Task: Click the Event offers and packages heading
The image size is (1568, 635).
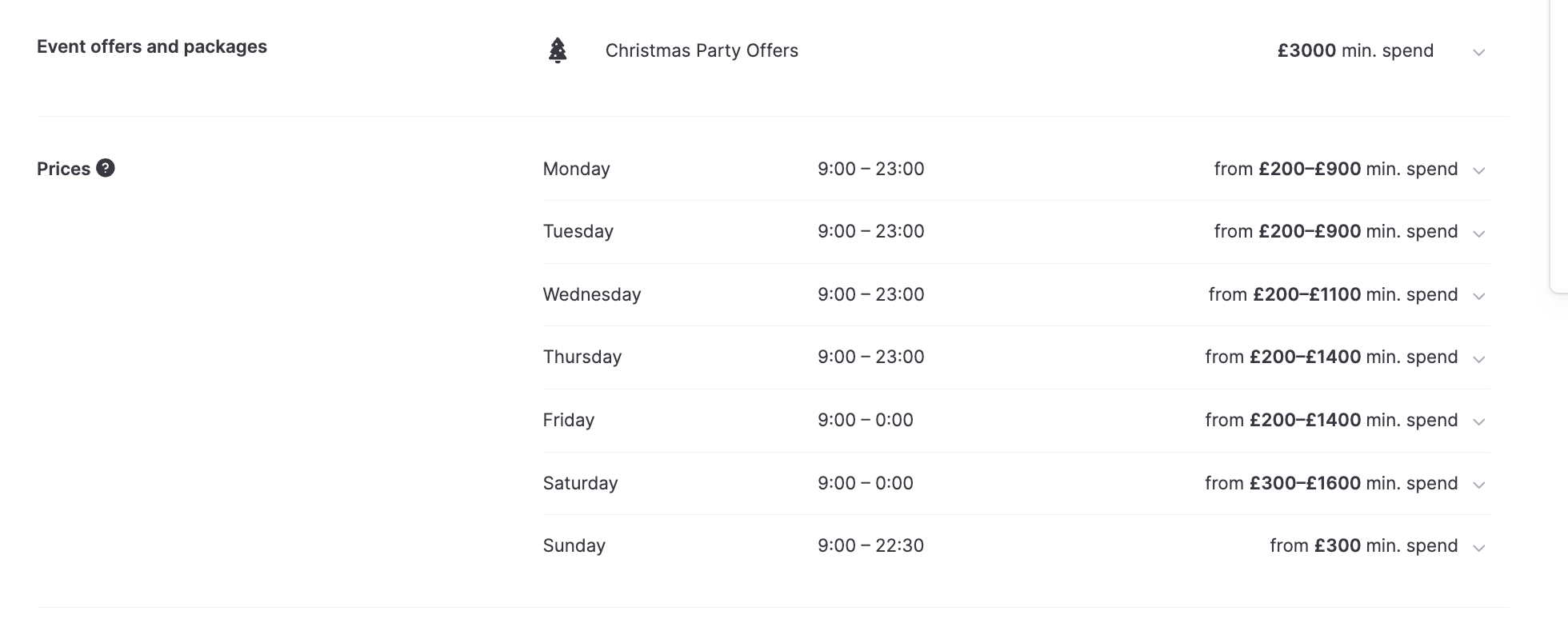Action: tap(152, 46)
